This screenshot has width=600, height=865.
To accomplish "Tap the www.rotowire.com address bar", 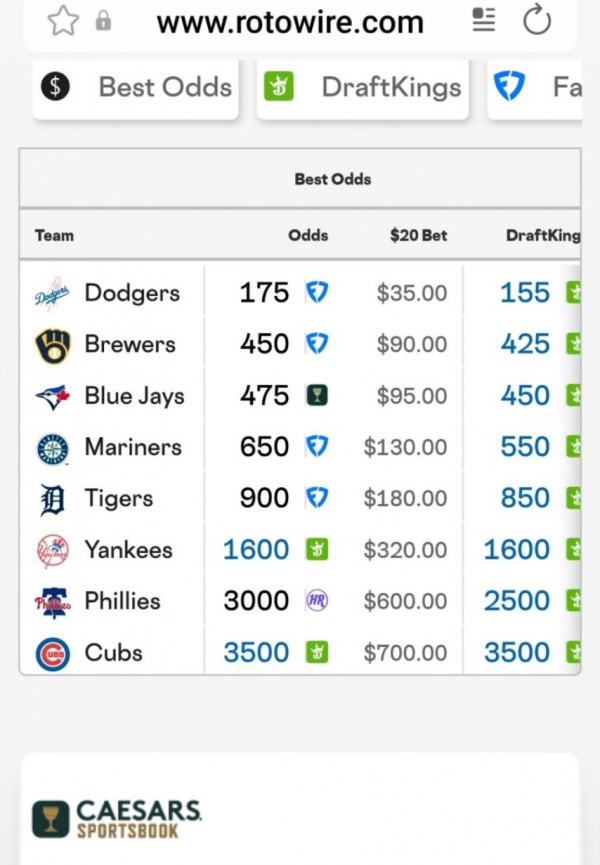I will pyautogui.click(x=290, y=22).
